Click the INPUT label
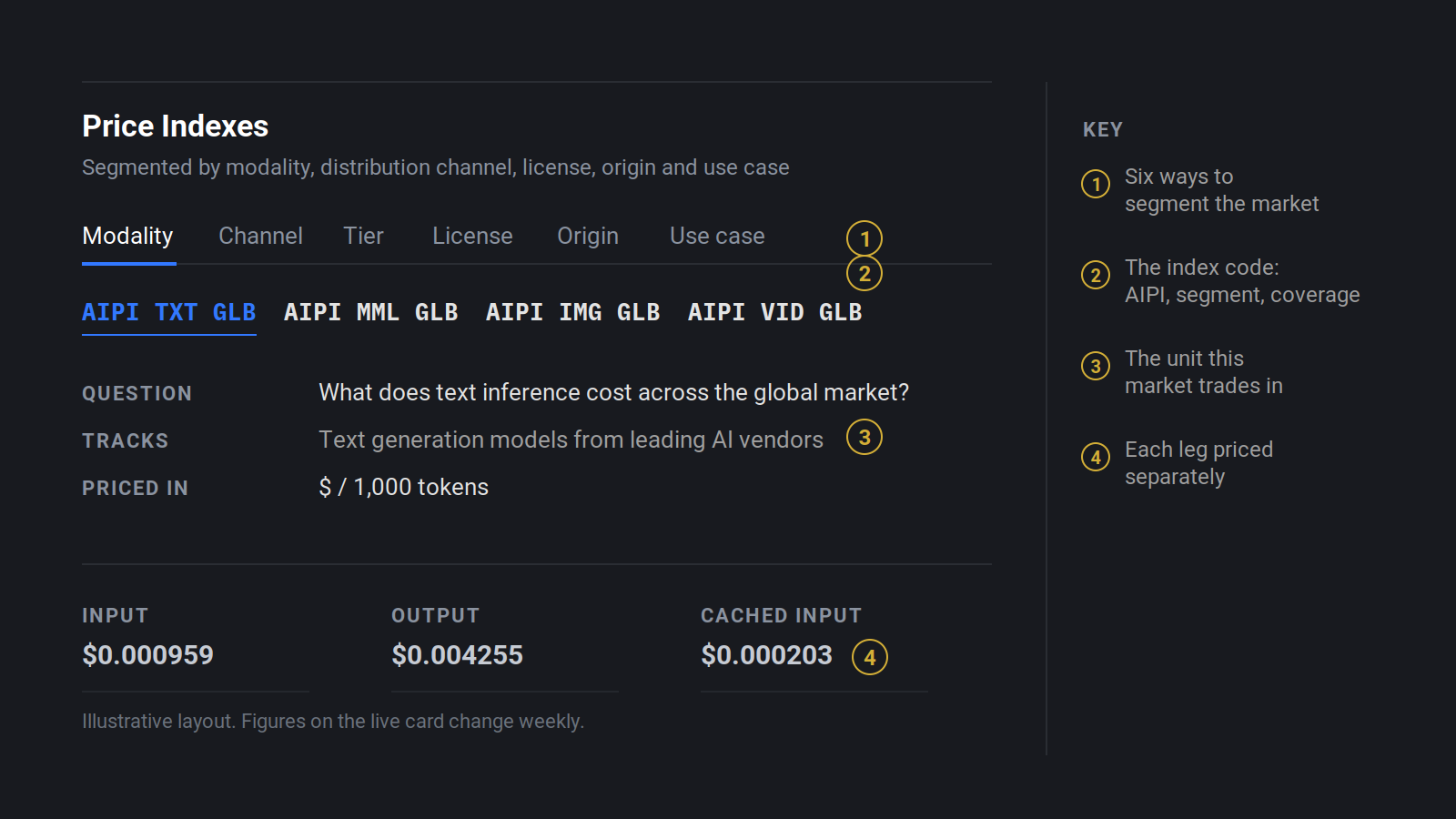The width and height of the screenshot is (1456, 819). coord(115,615)
